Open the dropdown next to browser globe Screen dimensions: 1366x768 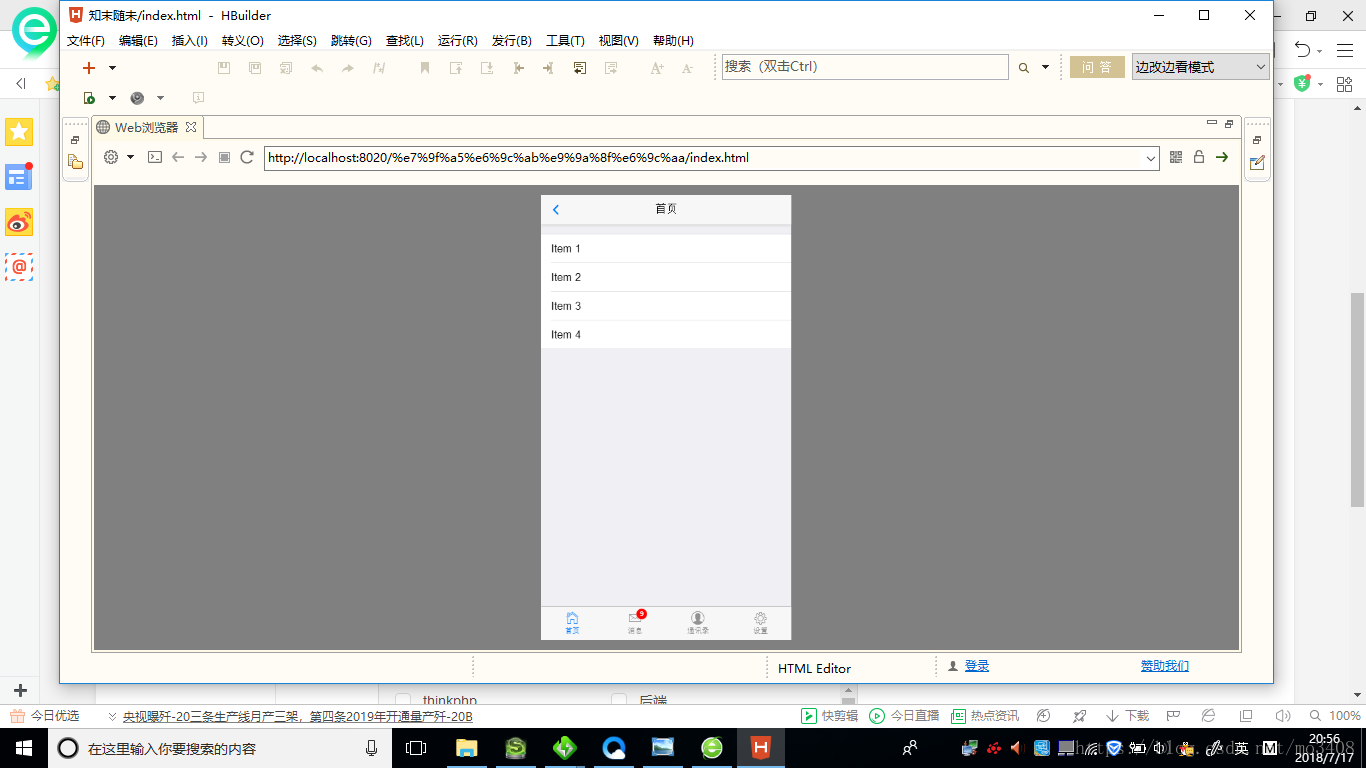160,98
